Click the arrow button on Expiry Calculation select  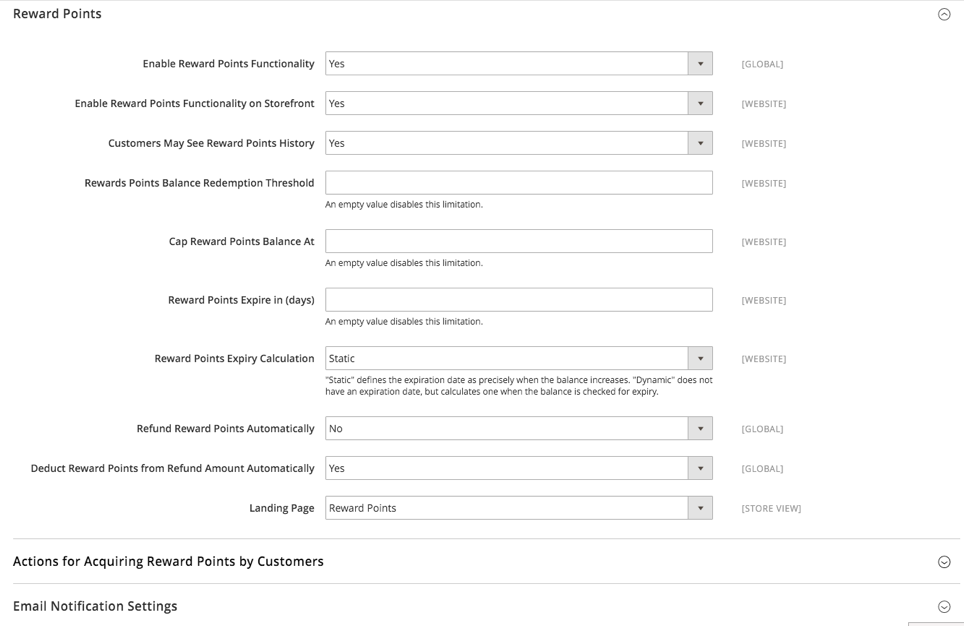(x=700, y=359)
